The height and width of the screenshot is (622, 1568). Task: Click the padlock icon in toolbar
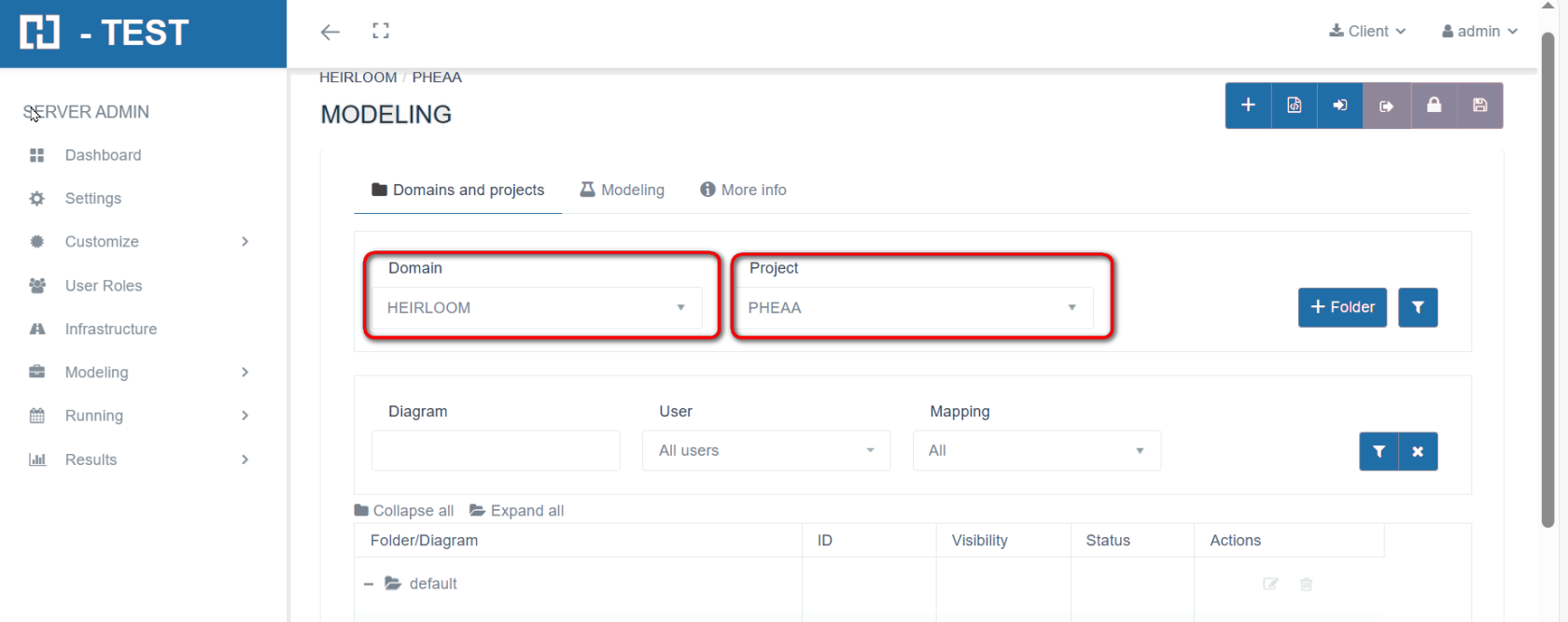[x=1434, y=106]
